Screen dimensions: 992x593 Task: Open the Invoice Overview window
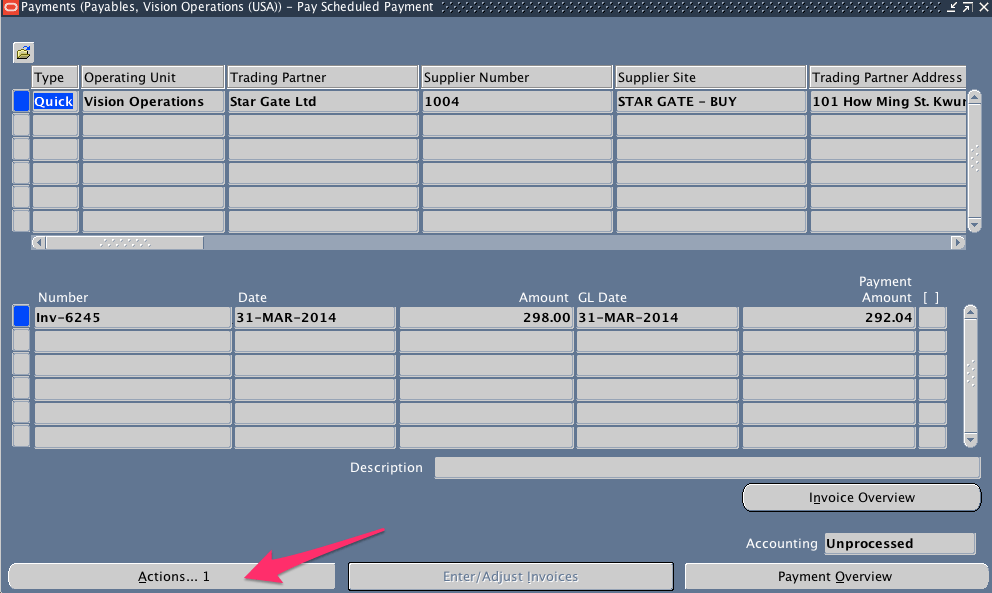pyautogui.click(x=861, y=497)
